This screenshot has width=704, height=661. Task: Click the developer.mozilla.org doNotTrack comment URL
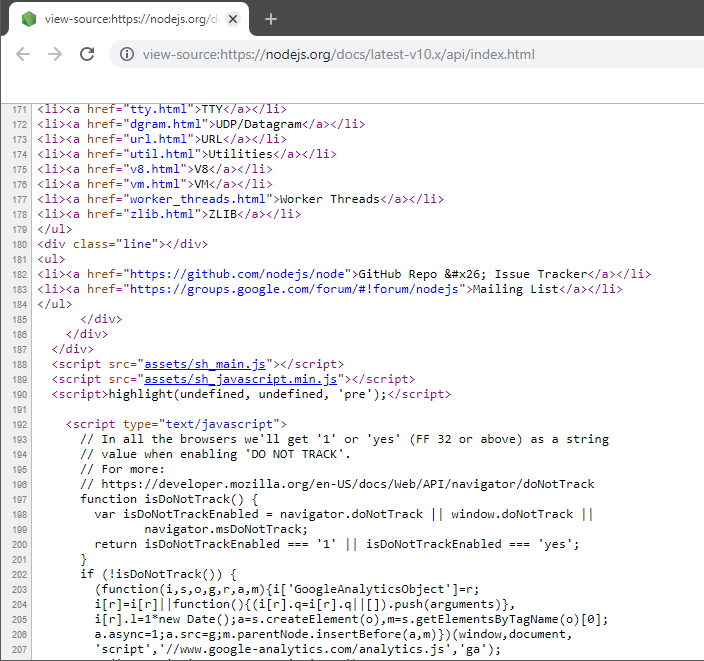[x=348, y=484]
